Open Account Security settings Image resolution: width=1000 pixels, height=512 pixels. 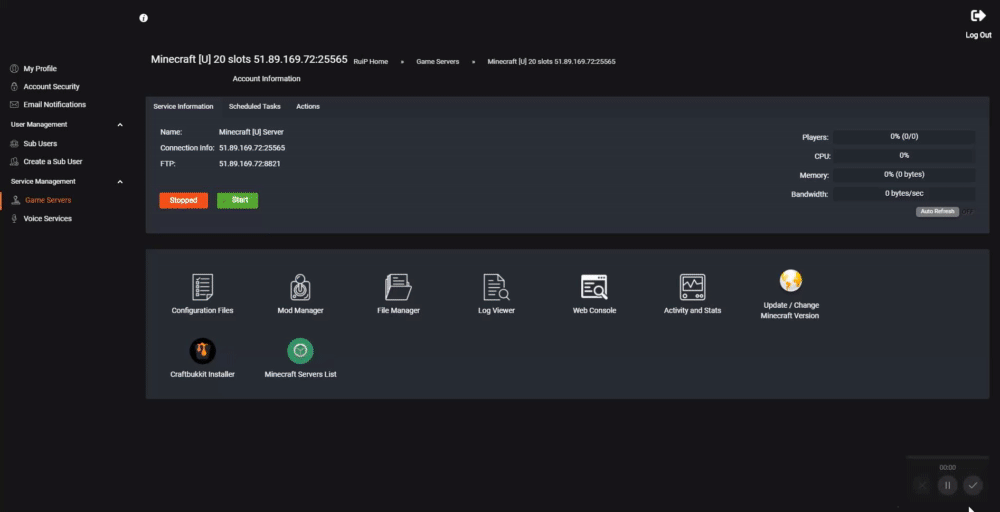pos(52,86)
